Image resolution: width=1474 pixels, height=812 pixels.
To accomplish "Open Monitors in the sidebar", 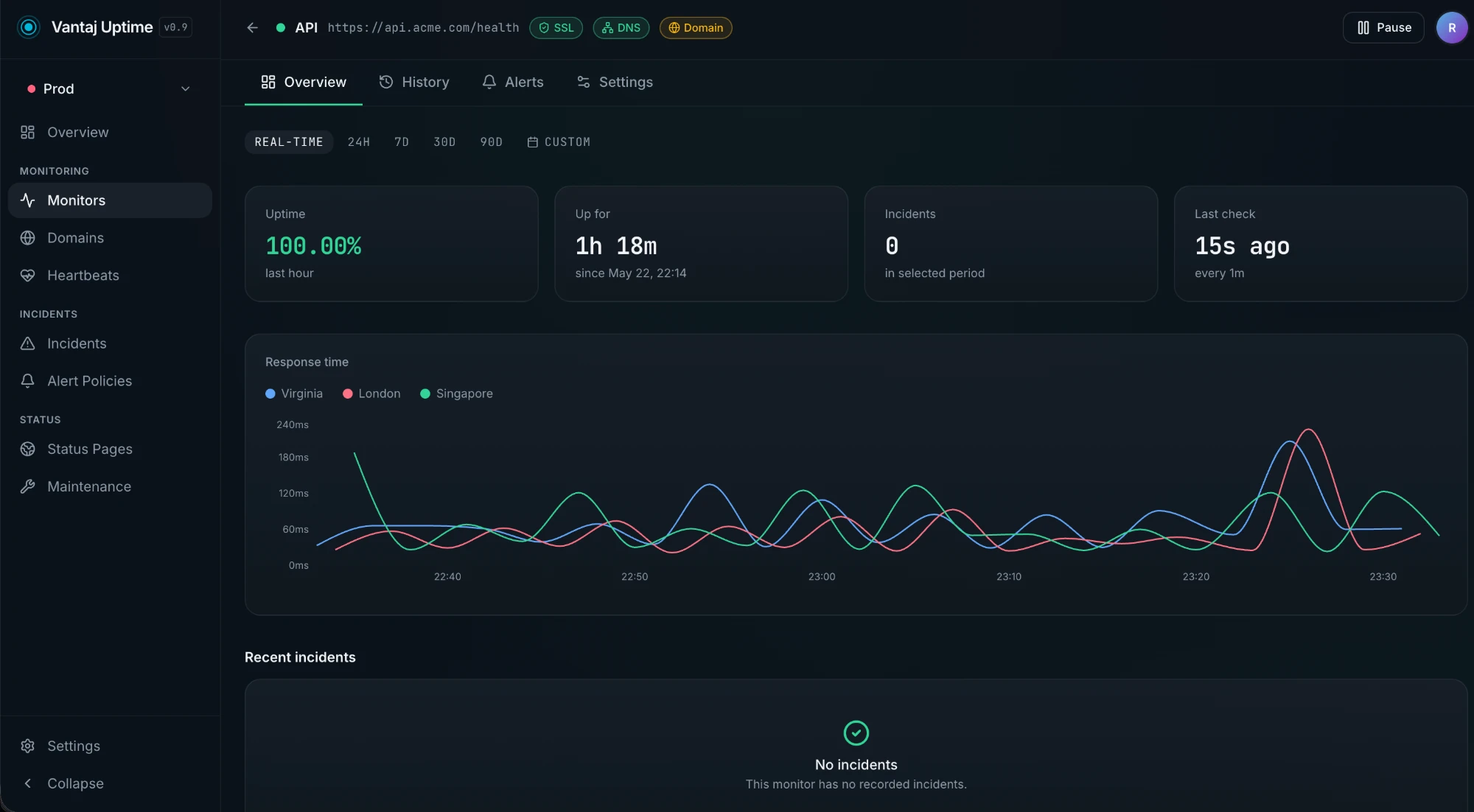I will pyautogui.click(x=110, y=200).
